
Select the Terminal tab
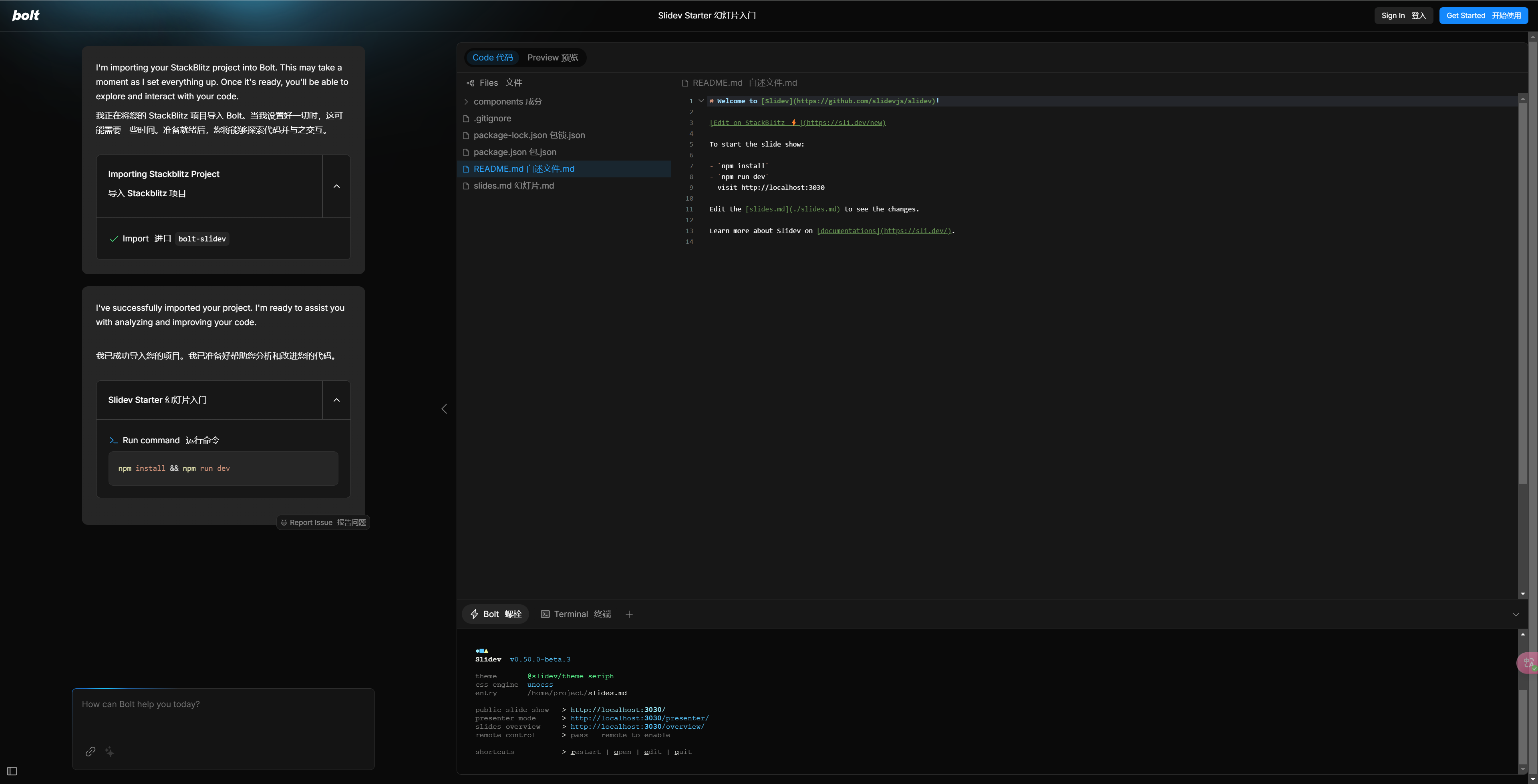(576, 614)
